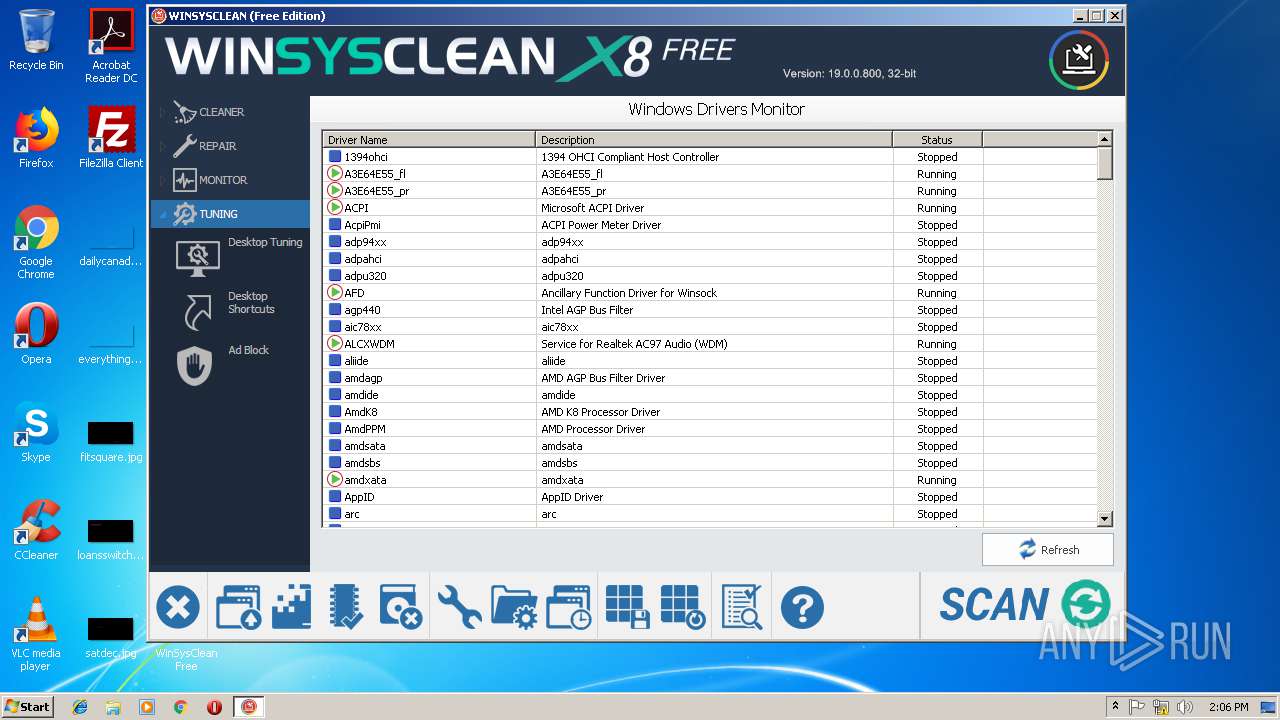1280x720 pixels.
Task: Select the AcpiPmi driver row
Action: coord(710,225)
